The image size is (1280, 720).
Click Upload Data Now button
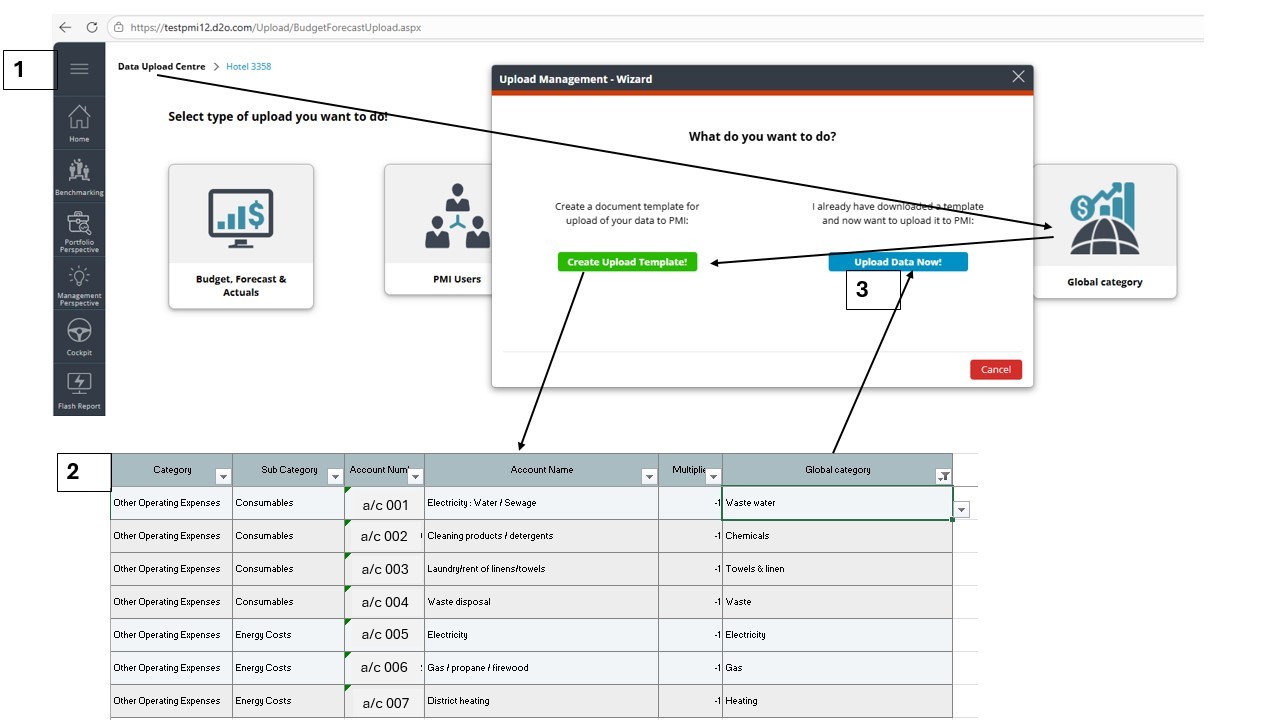(x=897, y=262)
